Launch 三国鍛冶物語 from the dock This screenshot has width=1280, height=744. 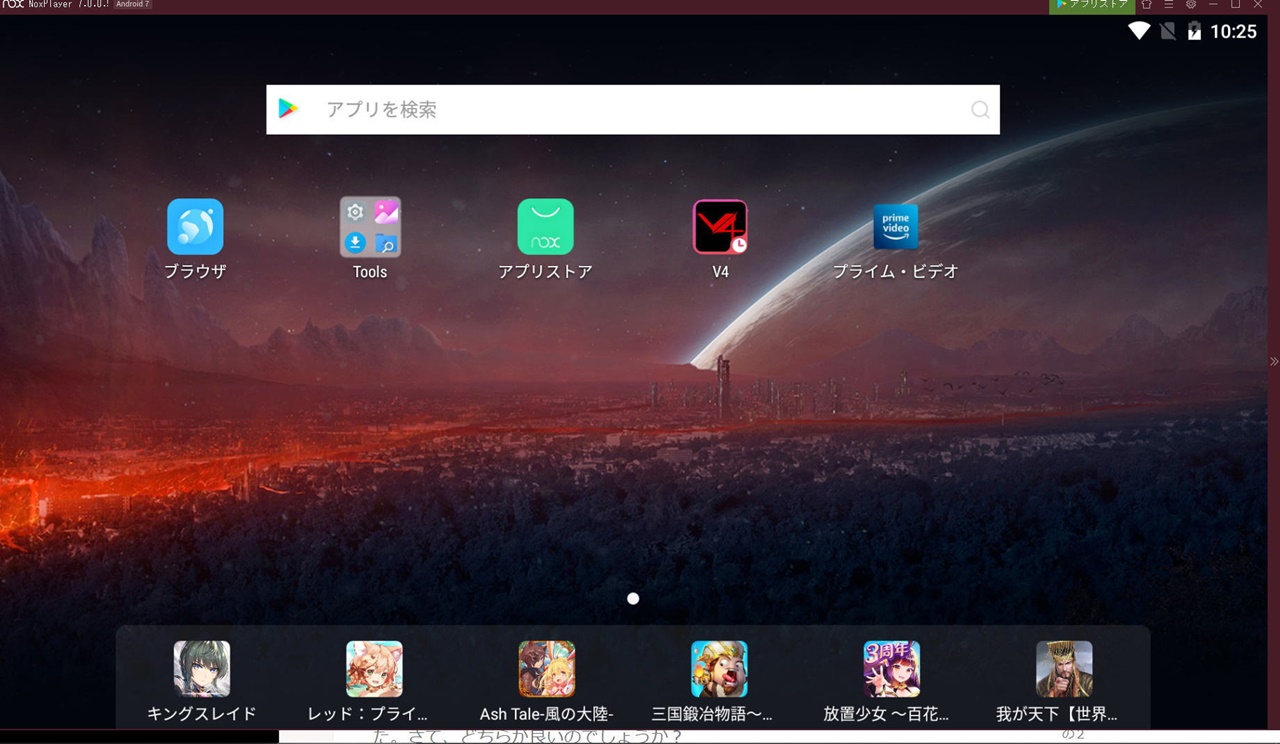coord(719,669)
